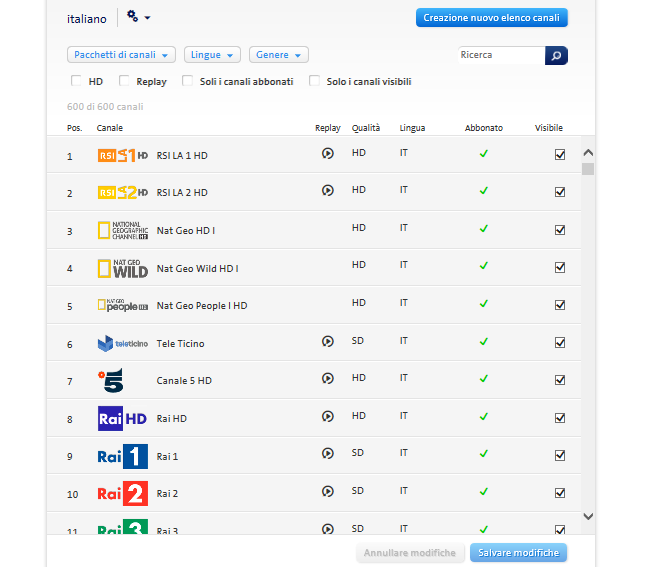Click the Salvare modifiche button
The image size is (652, 567).
pyautogui.click(x=518, y=553)
